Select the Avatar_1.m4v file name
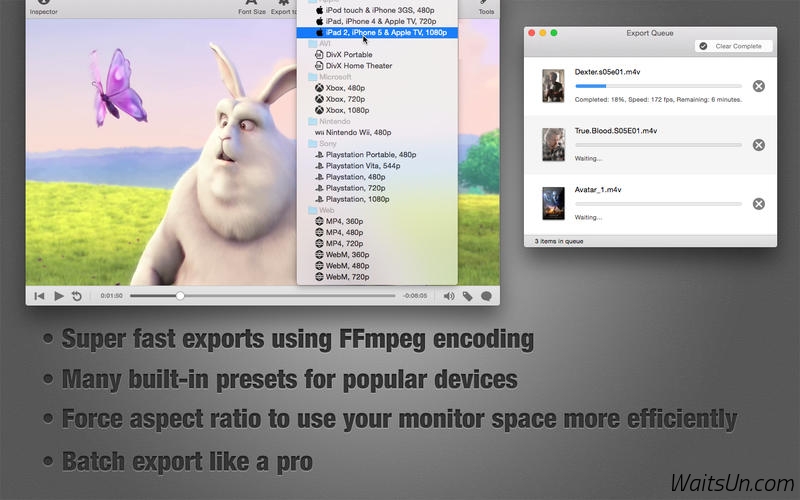This screenshot has height=500, width=800. coord(598,189)
